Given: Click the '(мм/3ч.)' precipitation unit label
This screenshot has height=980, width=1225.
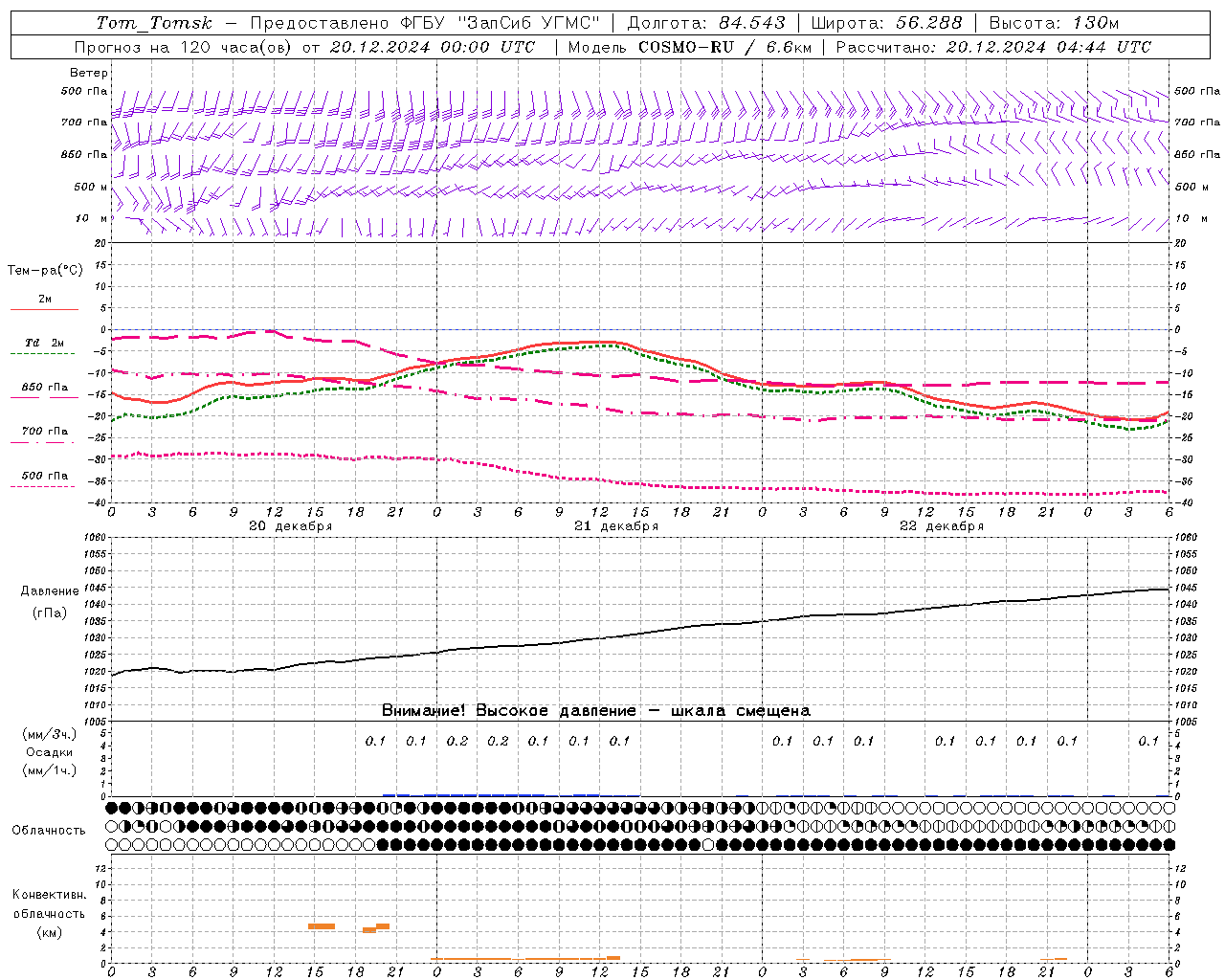Looking at the screenshot, I should coord(50,735).
